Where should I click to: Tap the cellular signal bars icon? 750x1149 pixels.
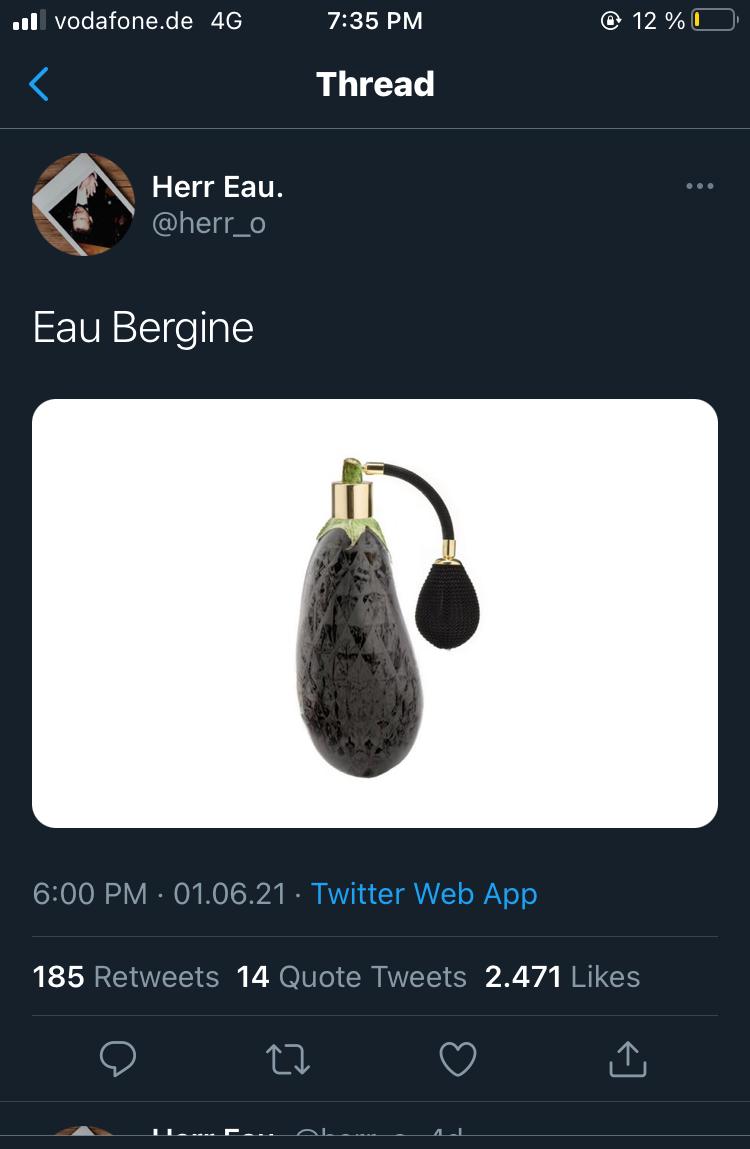point(26,21)
